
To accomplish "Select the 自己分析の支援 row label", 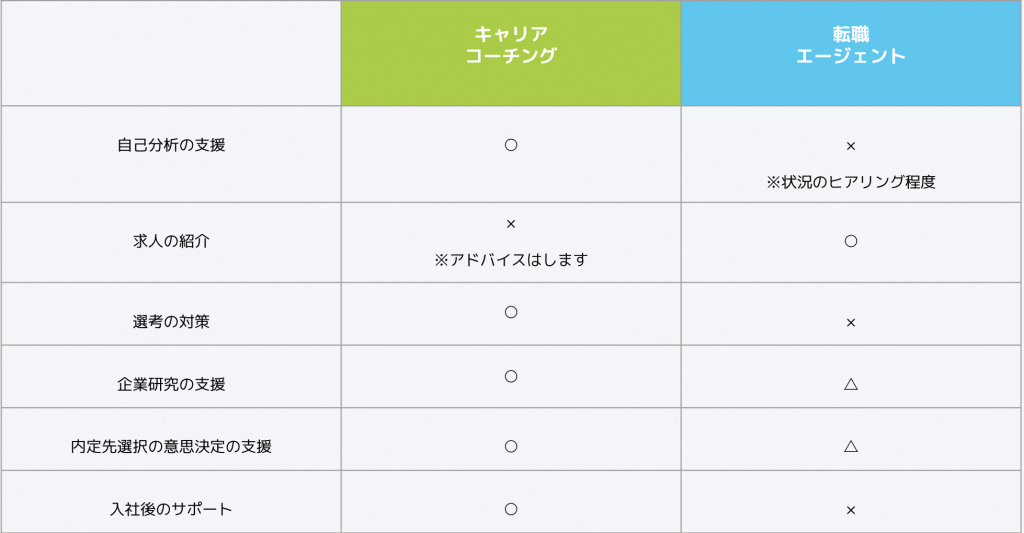I will click(x=171, y=145).
